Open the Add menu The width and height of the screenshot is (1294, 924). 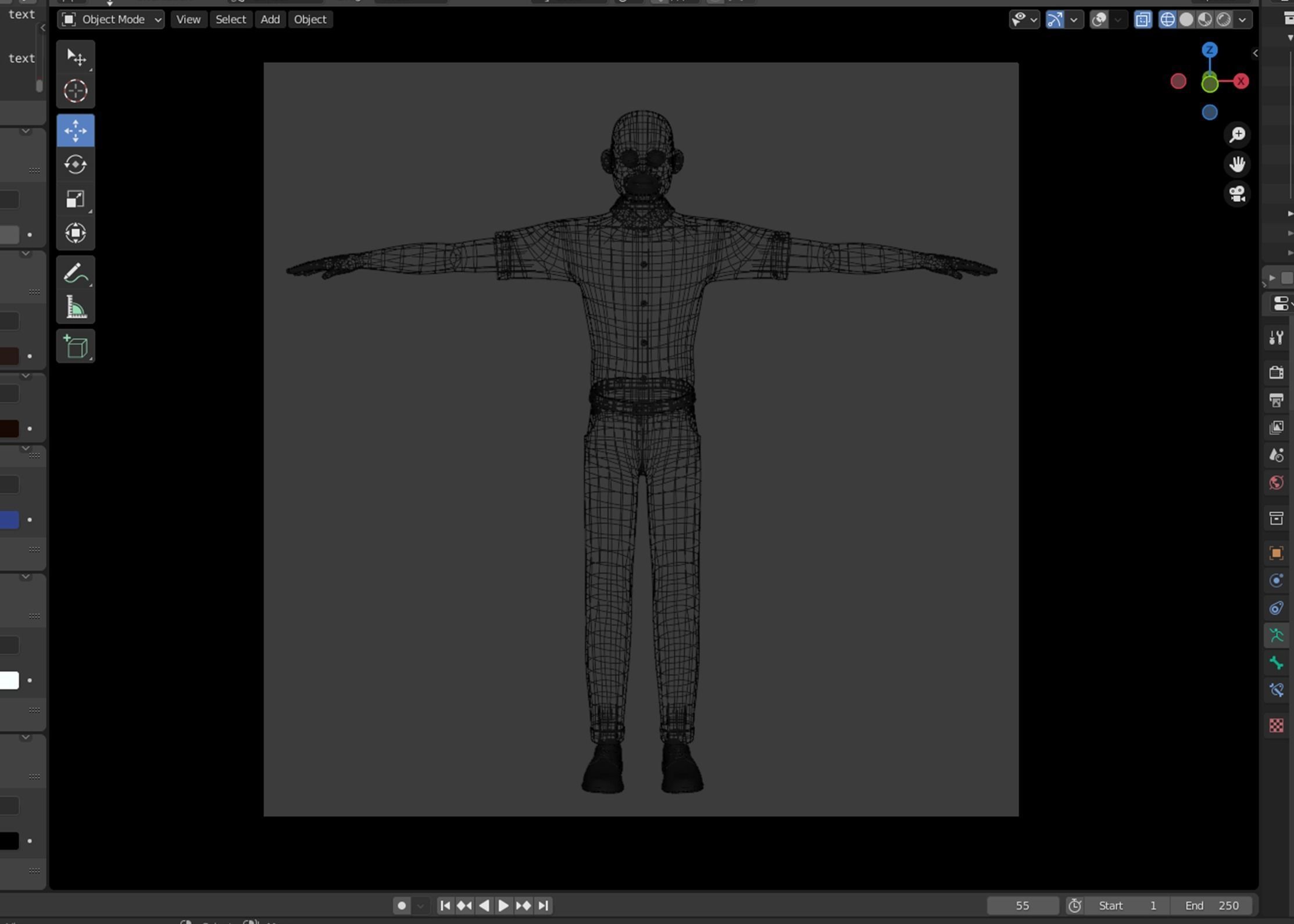point(270,19)
